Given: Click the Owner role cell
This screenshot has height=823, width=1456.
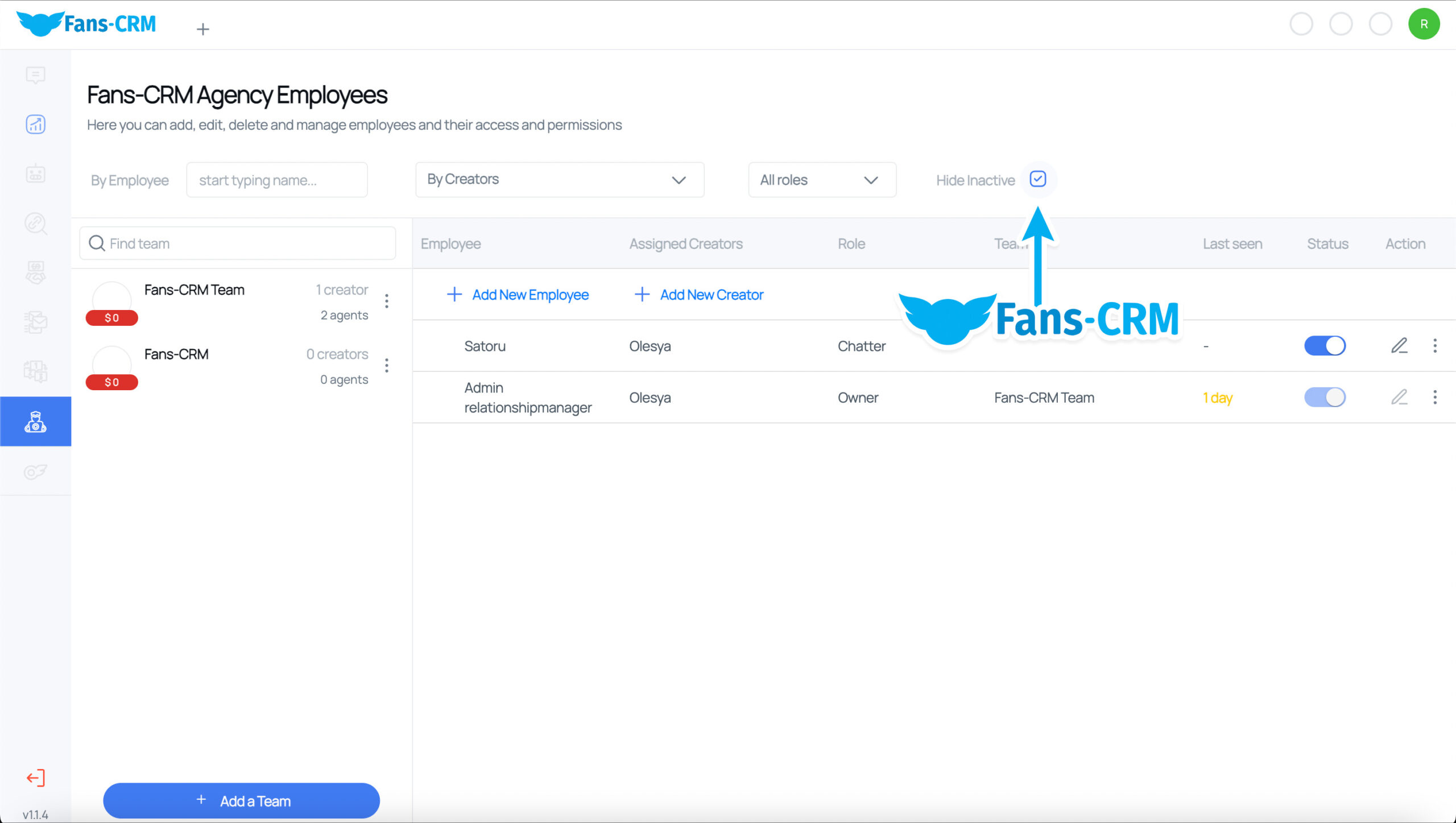Looking at the screenshot, I should (858, 397).
